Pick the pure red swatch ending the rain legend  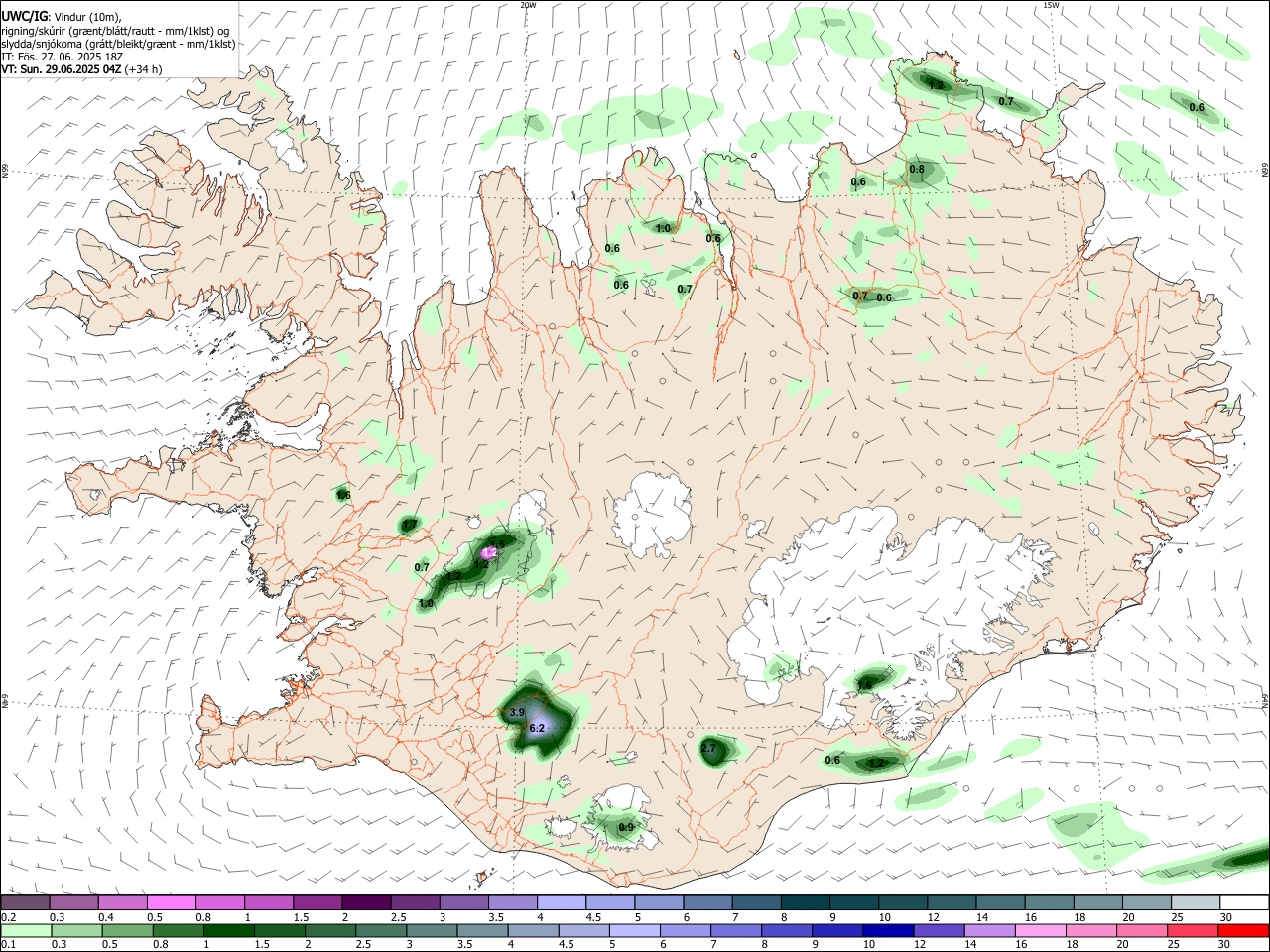[1244, 931]
